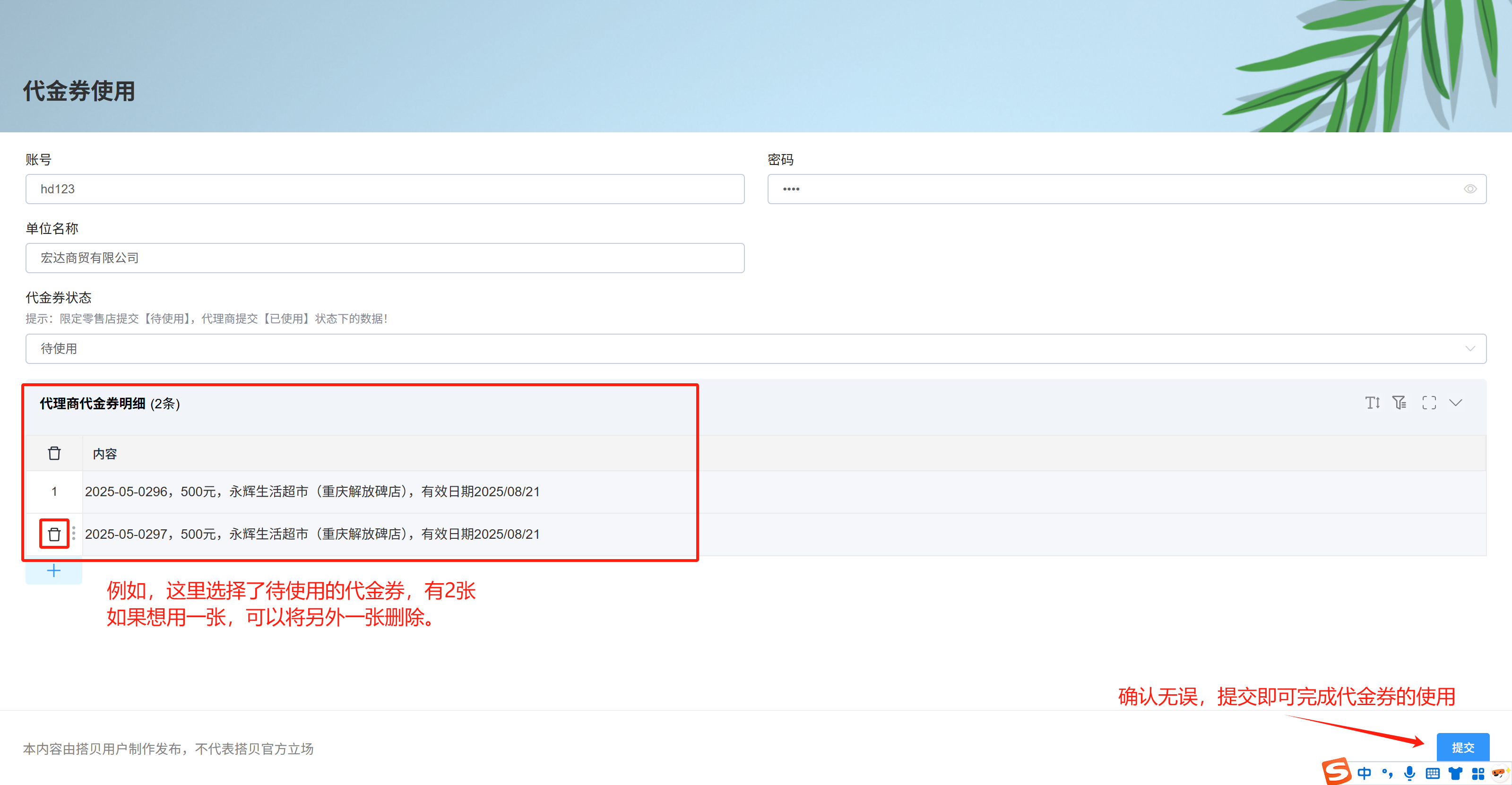
Task: Click the 账号 input field containing hd123
Action: click(x=384, y=189)
